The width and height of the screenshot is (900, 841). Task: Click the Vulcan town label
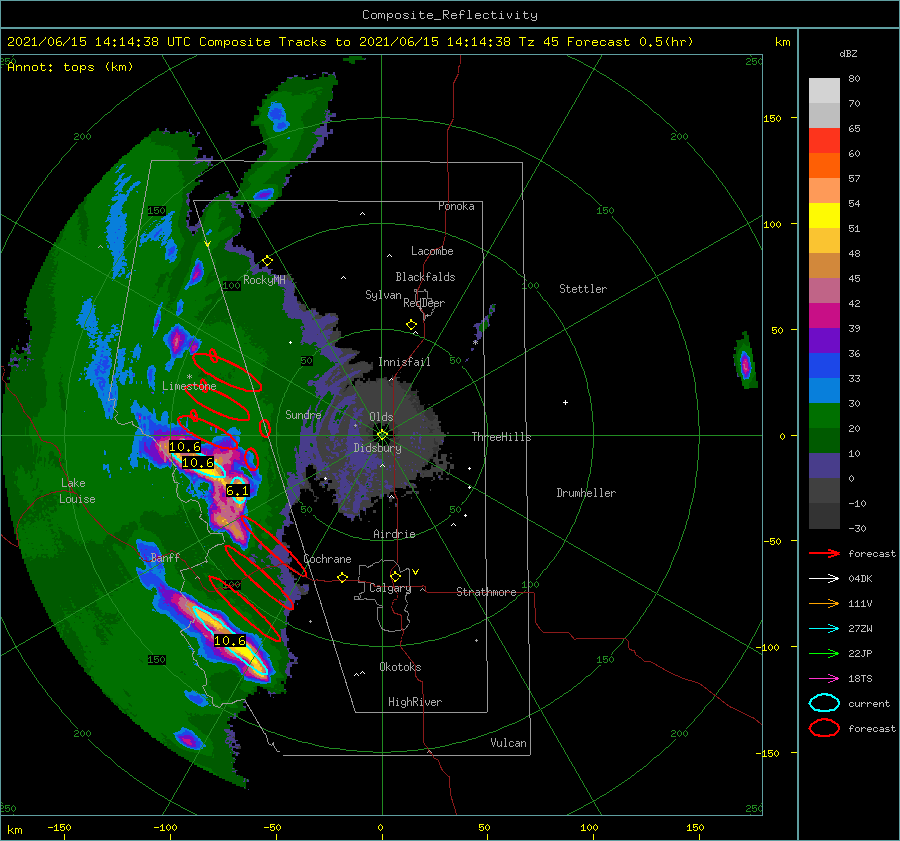(x=509, y=743)
